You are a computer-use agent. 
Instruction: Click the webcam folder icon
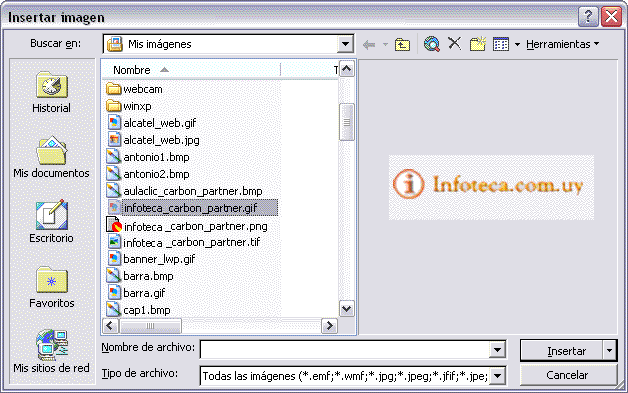point(114,89)
